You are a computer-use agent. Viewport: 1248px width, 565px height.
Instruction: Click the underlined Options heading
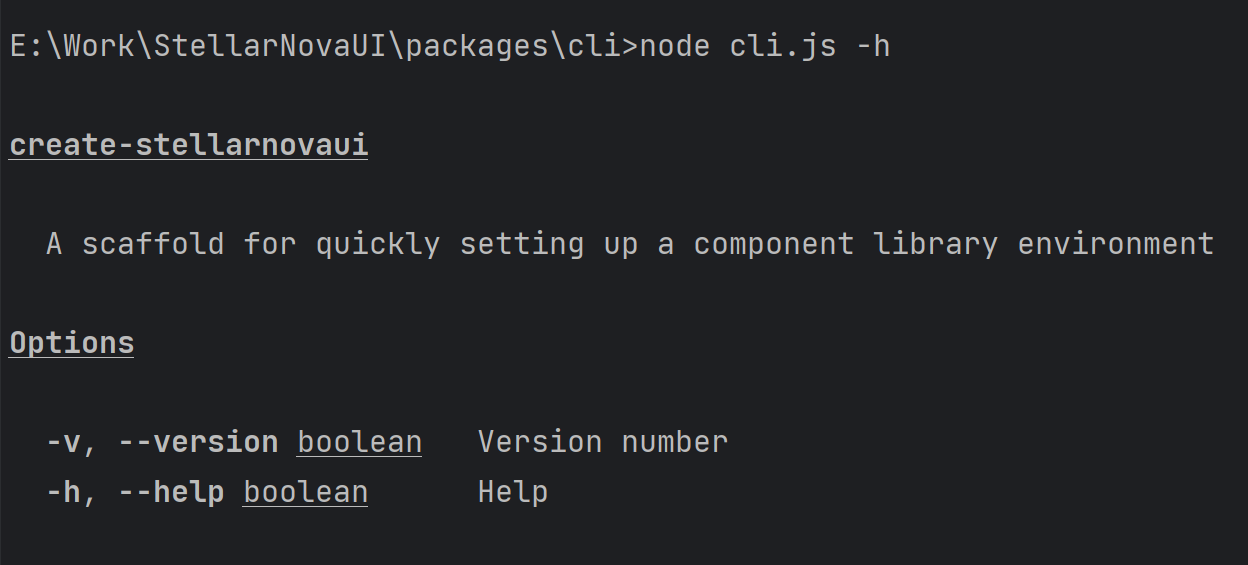click(72, 343)
